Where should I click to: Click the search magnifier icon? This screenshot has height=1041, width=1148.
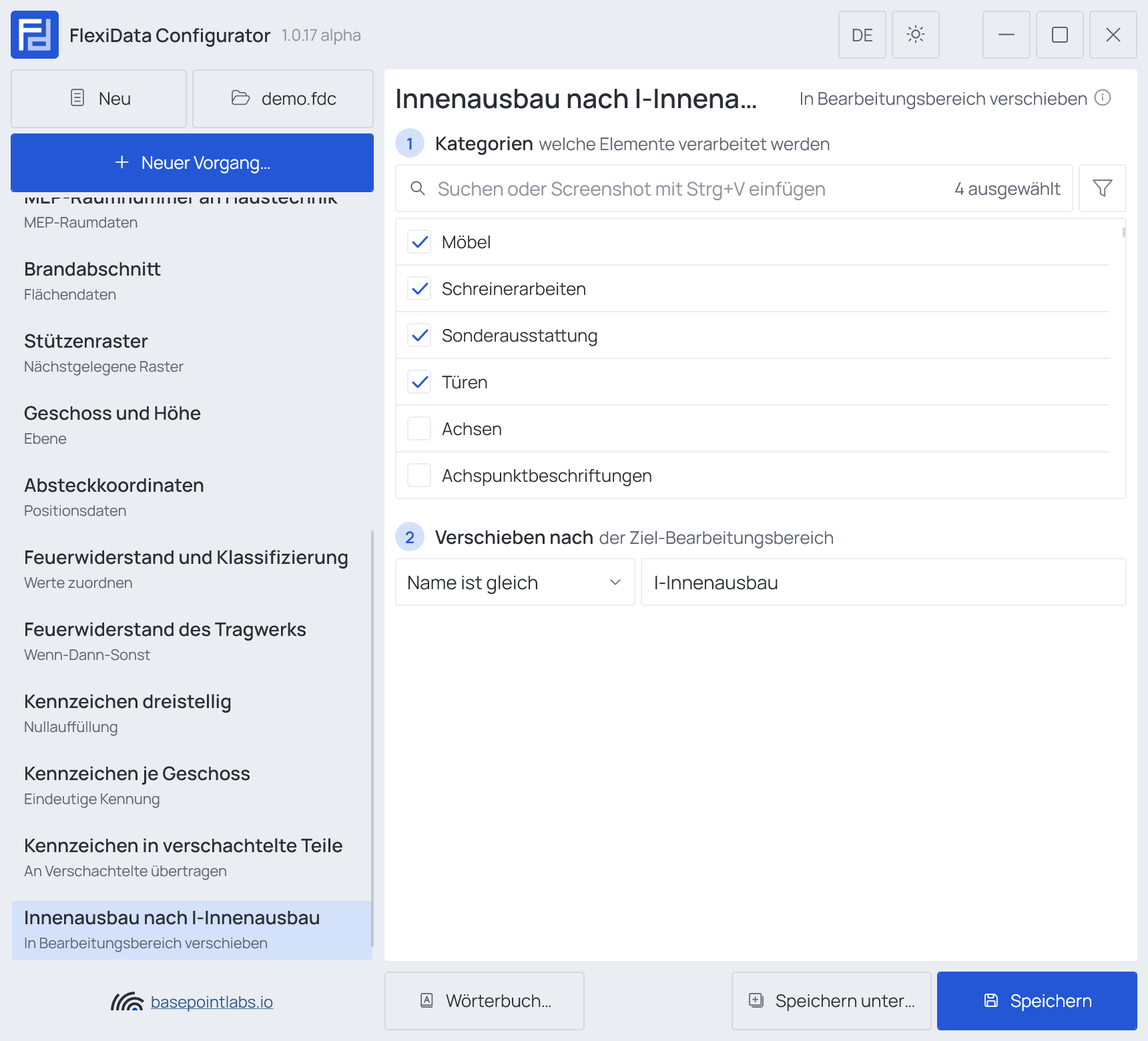(x=418, y=188)
